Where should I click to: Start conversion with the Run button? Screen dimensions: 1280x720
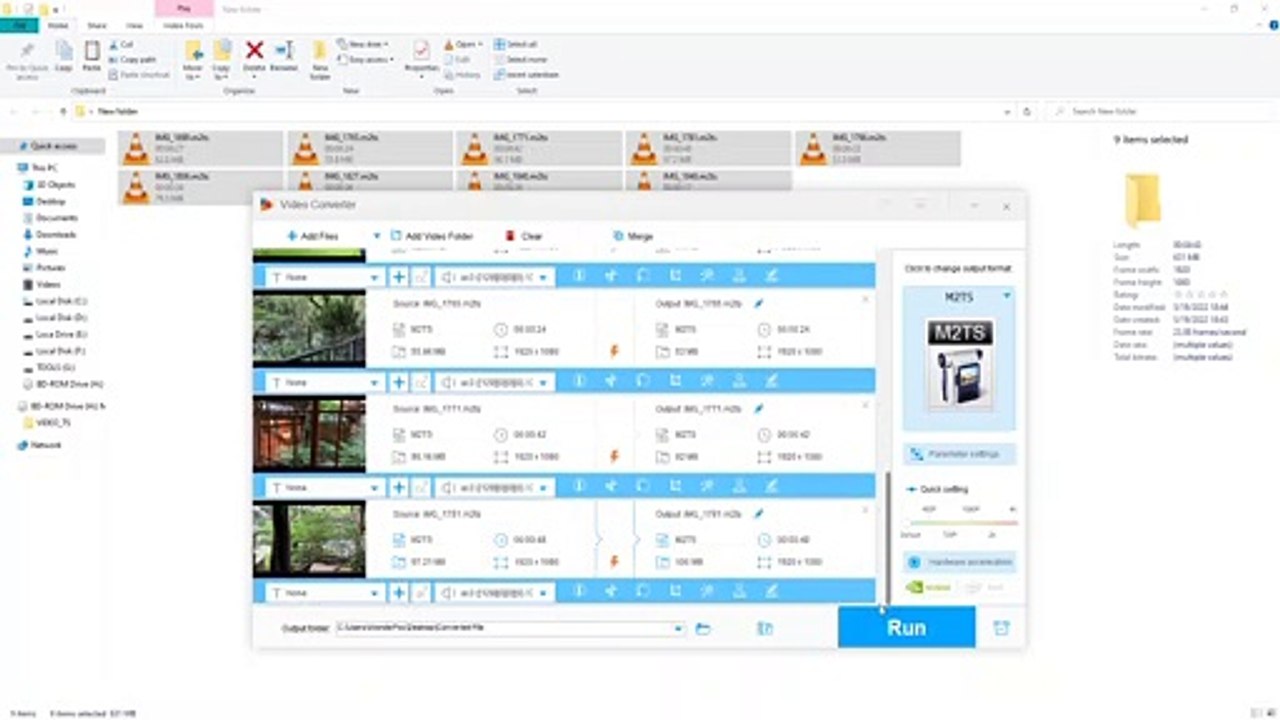(x=906, y=627)
